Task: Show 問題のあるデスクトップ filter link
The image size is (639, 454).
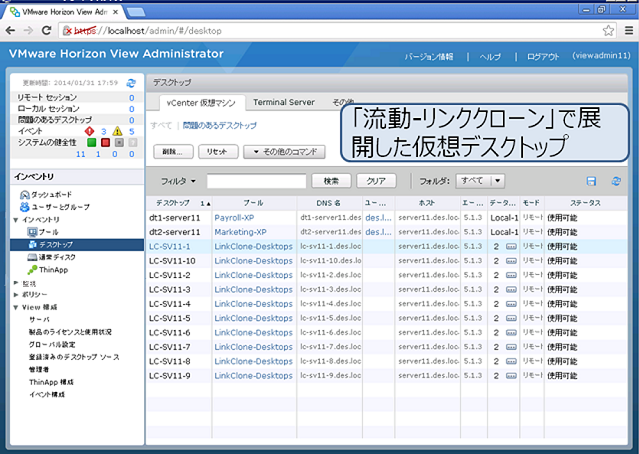Action: click(x=220, y=126)
